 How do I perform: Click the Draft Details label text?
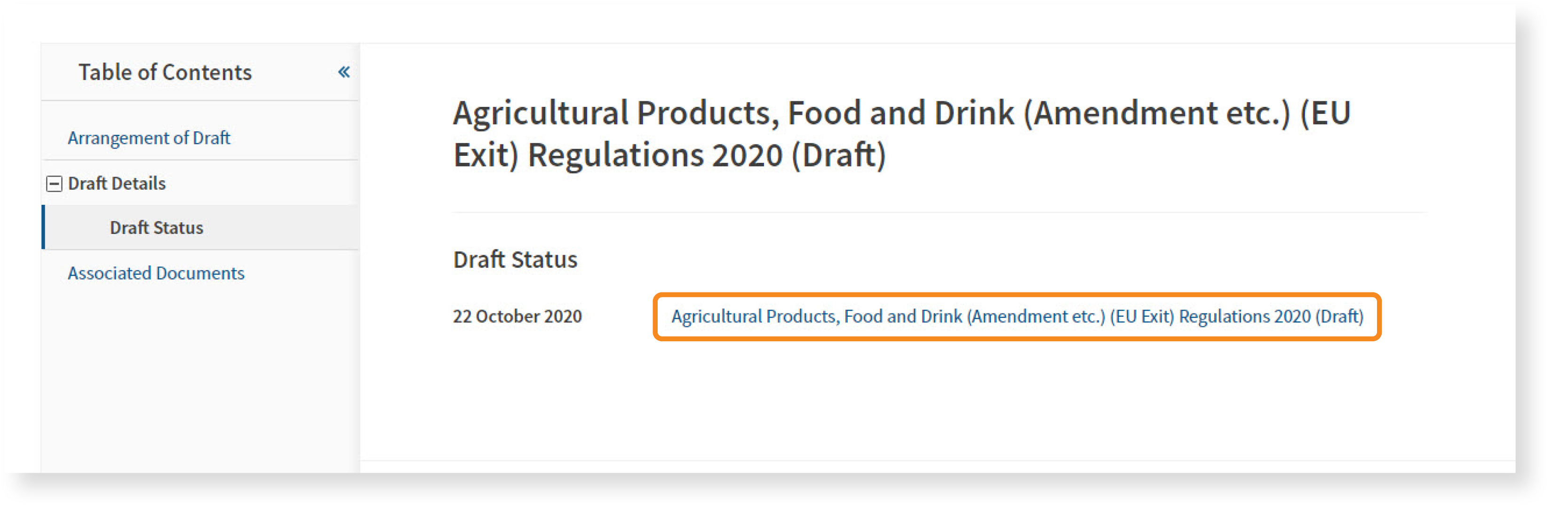point(116,184)
